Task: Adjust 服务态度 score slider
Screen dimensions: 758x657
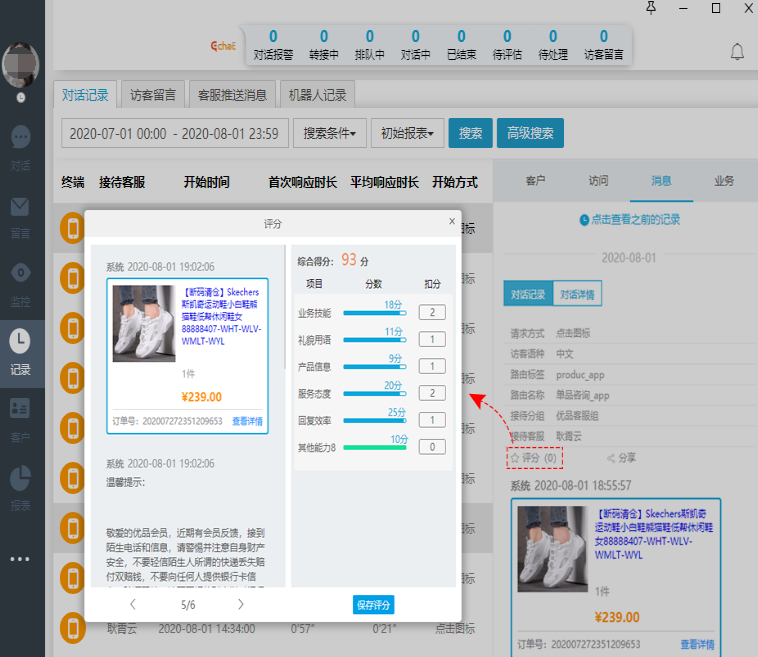Action: (375, 394)
